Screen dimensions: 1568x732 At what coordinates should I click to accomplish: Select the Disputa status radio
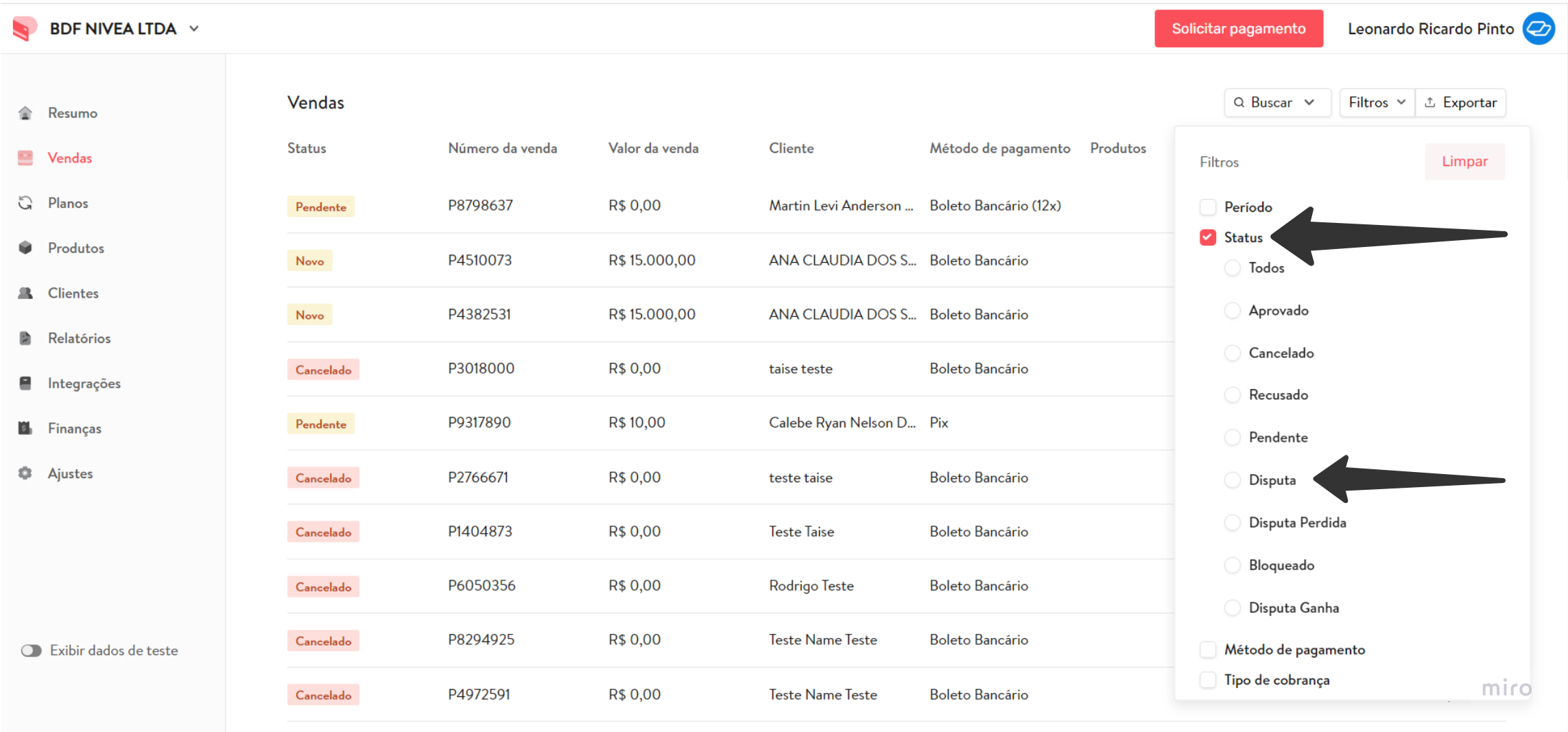pos(1233,480)
